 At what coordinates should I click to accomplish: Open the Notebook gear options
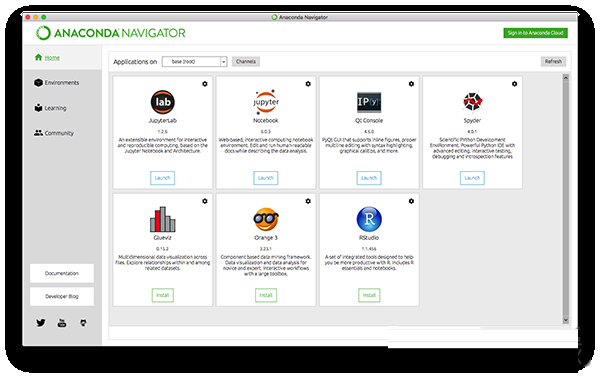(308, 84)
